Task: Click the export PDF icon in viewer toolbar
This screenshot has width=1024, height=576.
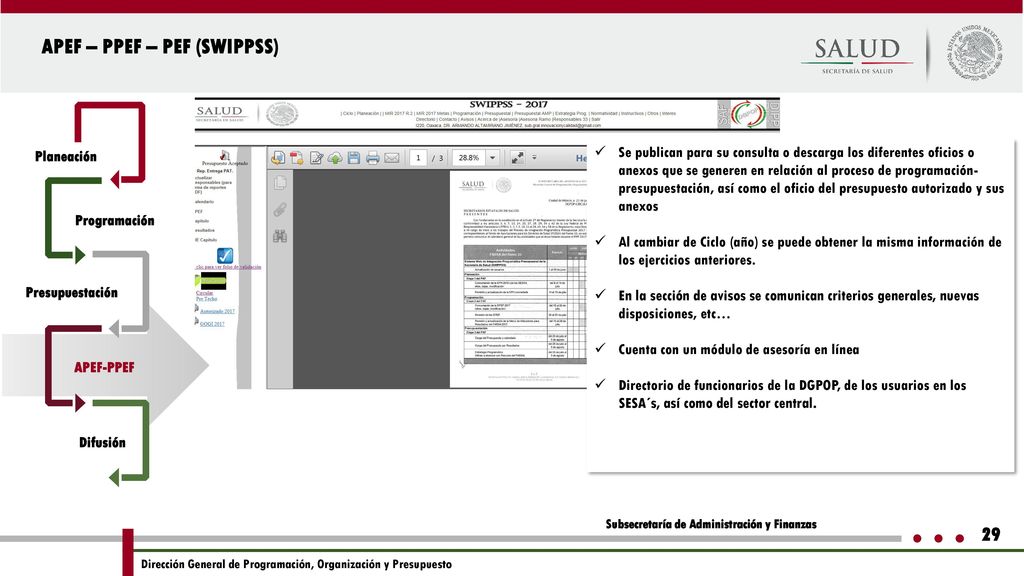Action: [278, 157]
